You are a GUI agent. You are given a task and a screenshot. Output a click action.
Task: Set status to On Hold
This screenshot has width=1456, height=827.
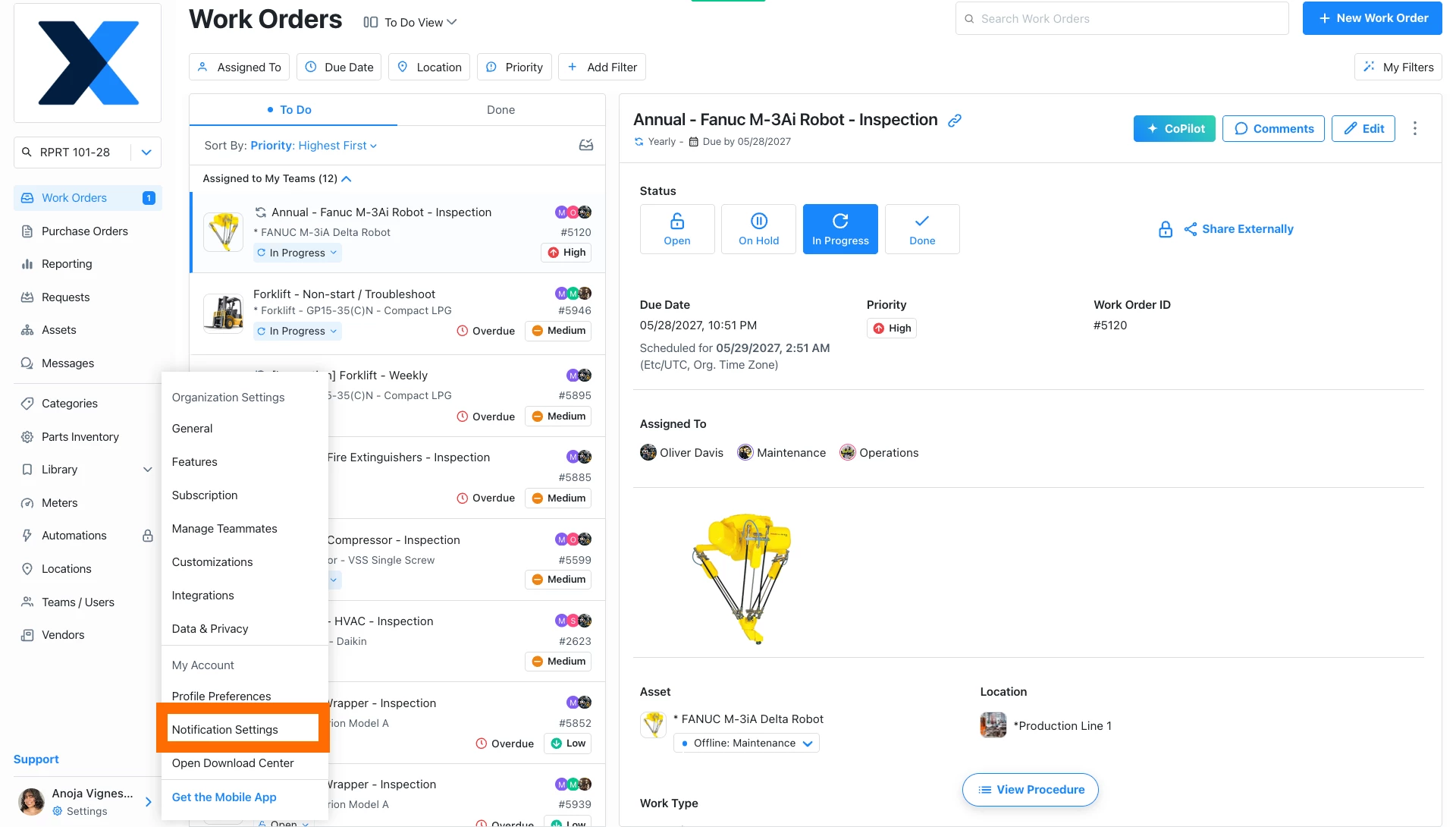click(758, 229)
